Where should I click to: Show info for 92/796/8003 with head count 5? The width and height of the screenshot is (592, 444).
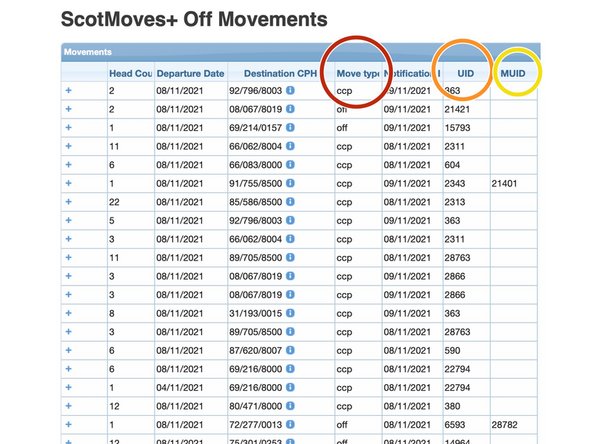[x=290, y=220]
